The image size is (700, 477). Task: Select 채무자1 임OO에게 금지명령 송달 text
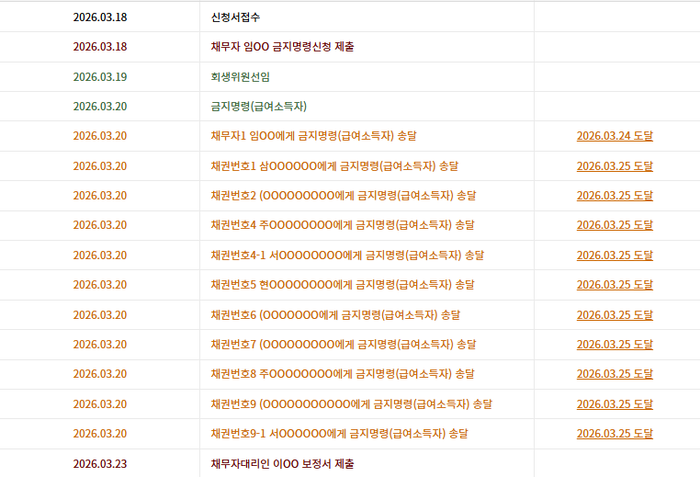click(313, 136)
